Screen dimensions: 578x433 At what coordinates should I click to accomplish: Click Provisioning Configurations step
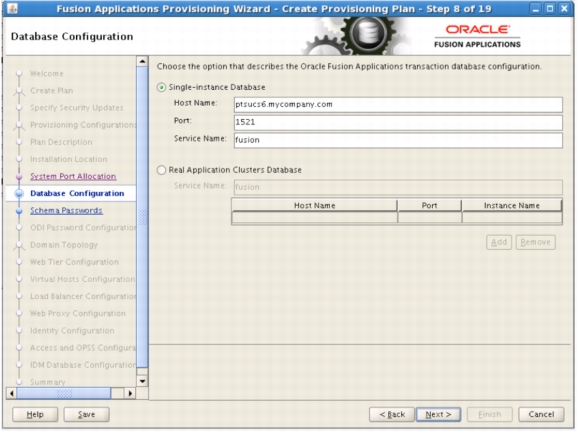[x=83, y=125]
